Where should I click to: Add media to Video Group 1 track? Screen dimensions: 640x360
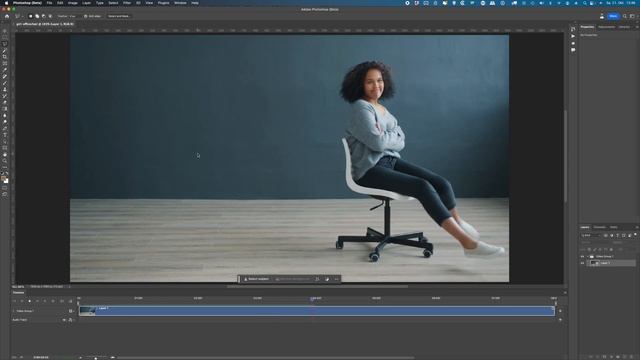(x=560, y=311)
